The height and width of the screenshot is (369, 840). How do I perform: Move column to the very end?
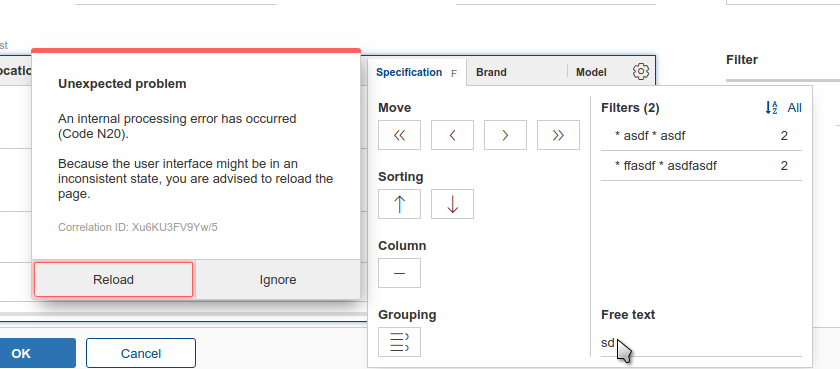coord(558,135)
